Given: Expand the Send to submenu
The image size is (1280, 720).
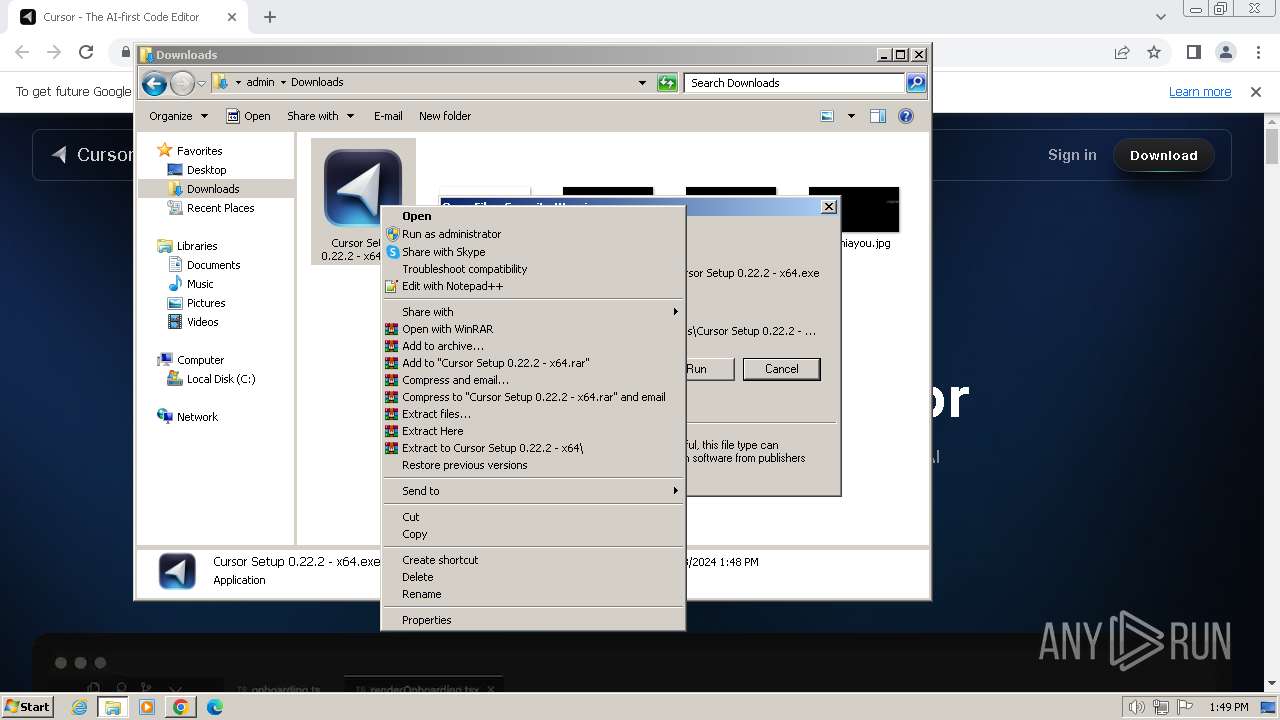Looking at the screenshot, I should (x=533, y=491).
